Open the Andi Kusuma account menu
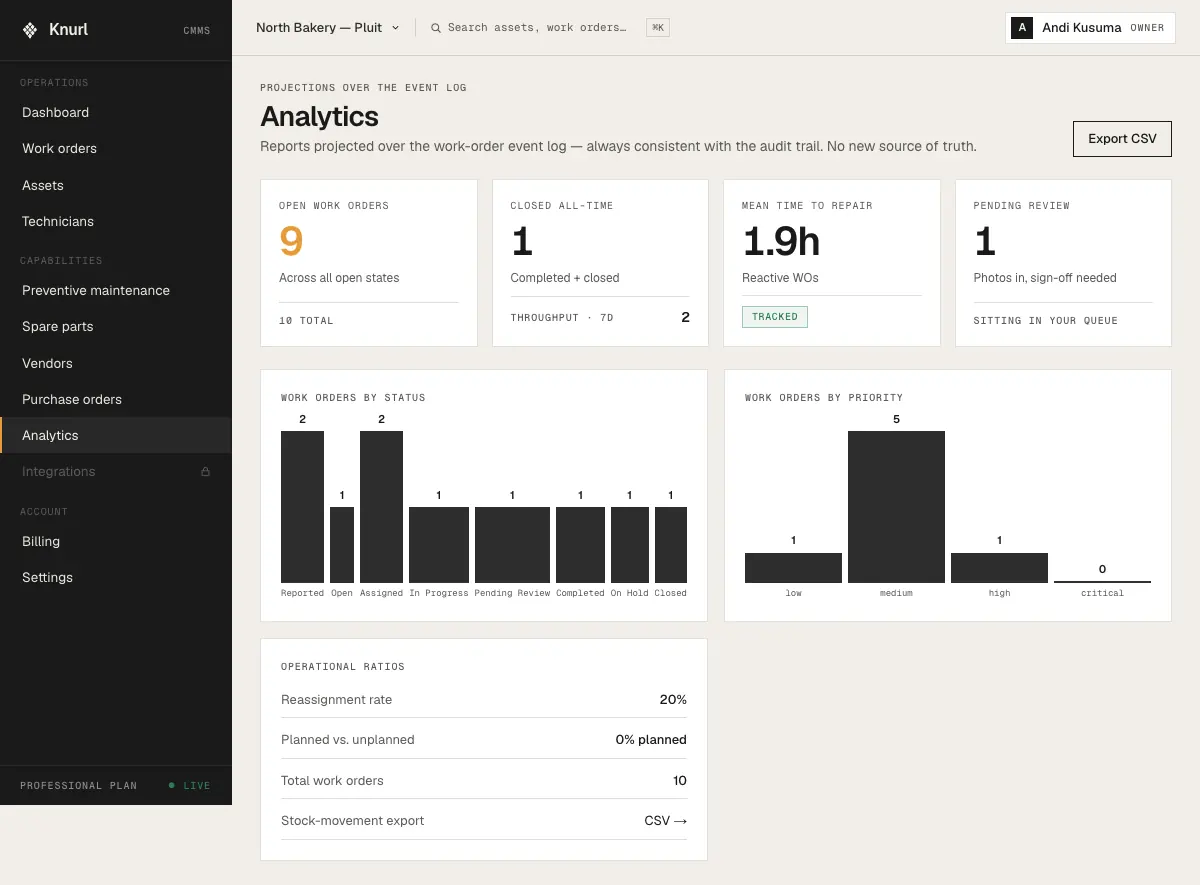This screenshot has height=885, width=1200. (1090, 28)
